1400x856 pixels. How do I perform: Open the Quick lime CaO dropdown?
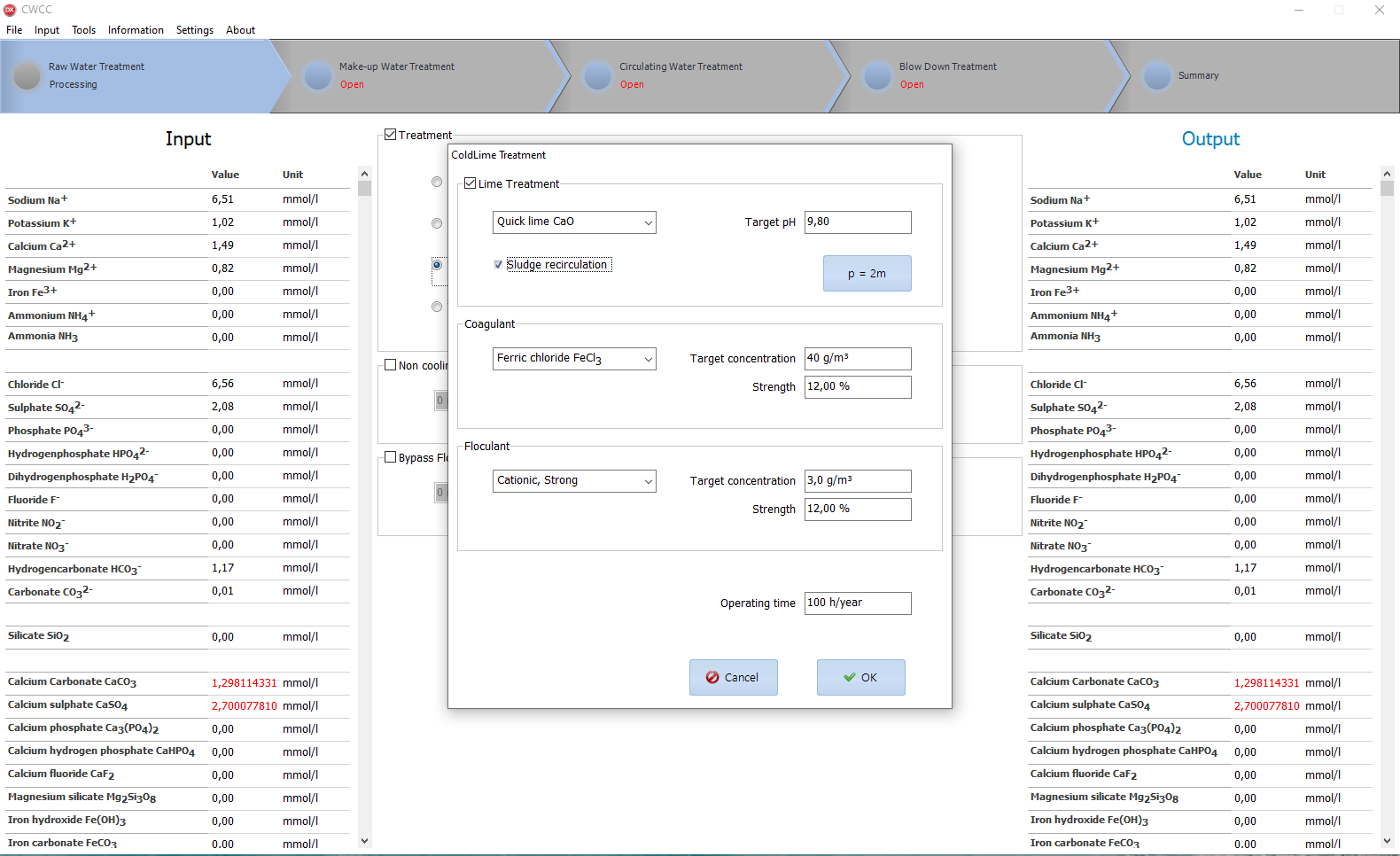pos(574,222)
